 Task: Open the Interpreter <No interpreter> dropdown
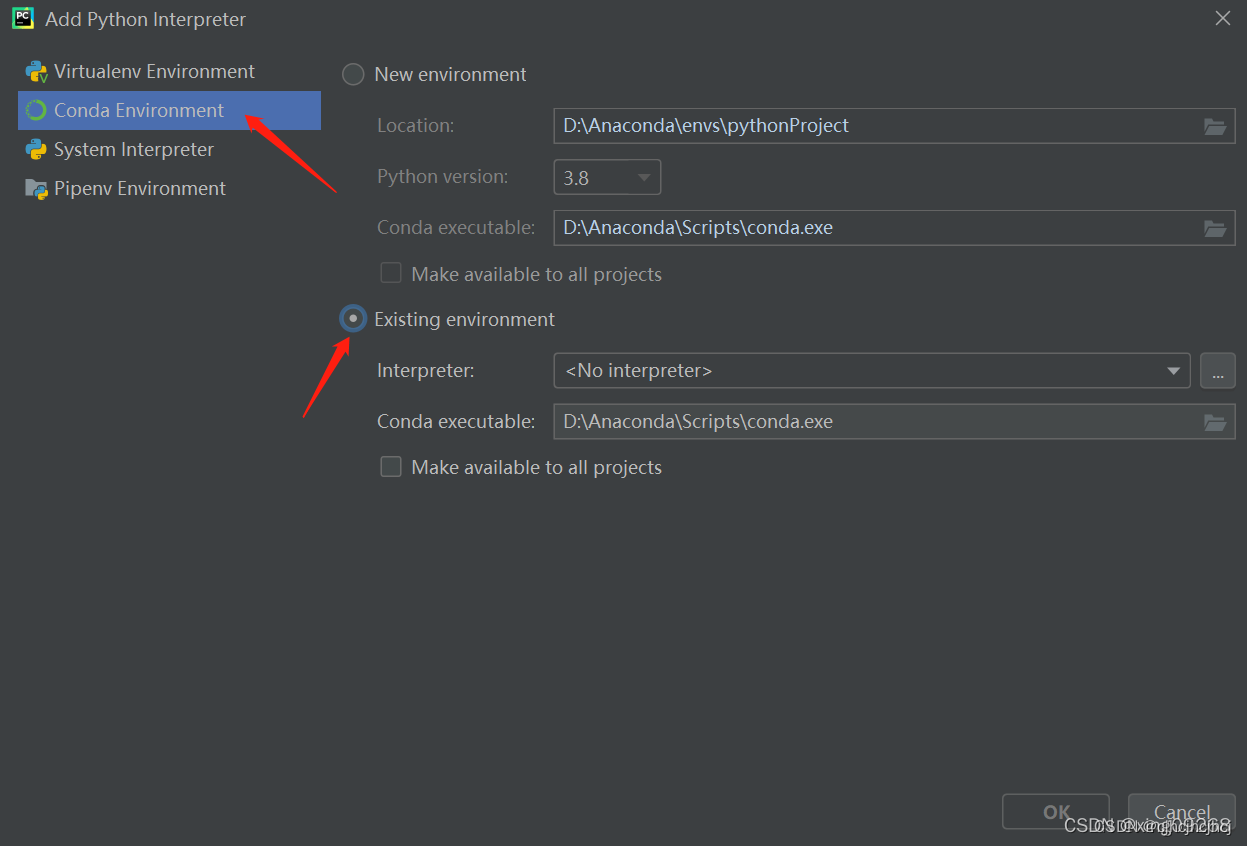coord(872,371)
